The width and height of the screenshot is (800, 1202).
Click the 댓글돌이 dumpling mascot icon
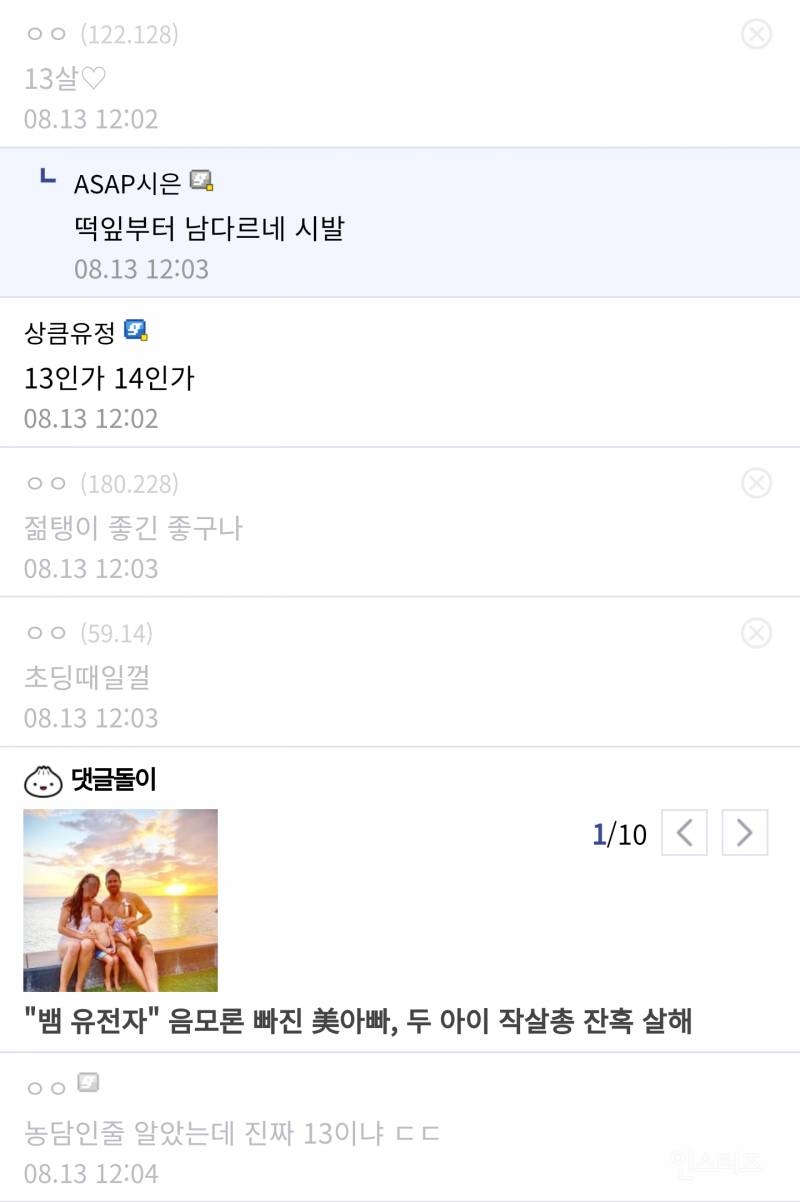tap(43, 781)
